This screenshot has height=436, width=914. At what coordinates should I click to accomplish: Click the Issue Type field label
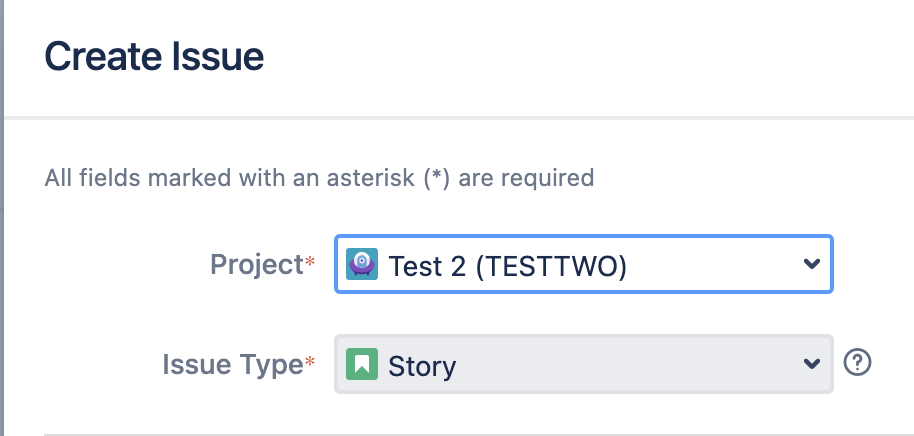click(x=232, y=365)
